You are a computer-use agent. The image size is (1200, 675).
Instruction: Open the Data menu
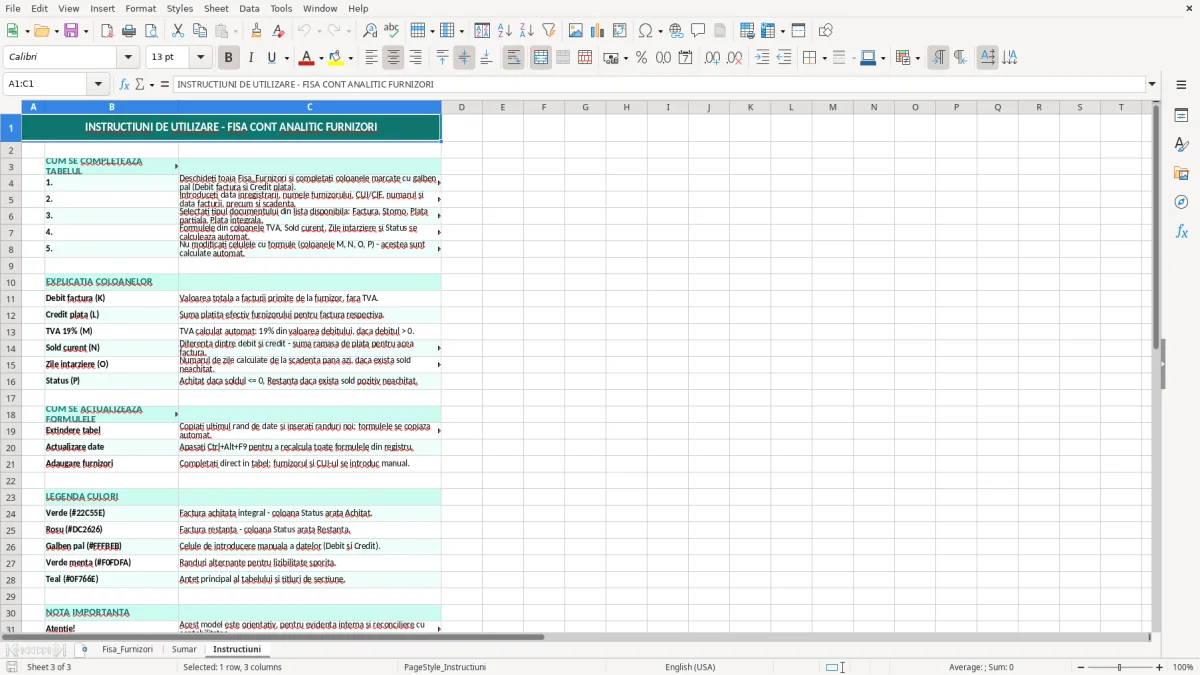click(x=249, y=8)
